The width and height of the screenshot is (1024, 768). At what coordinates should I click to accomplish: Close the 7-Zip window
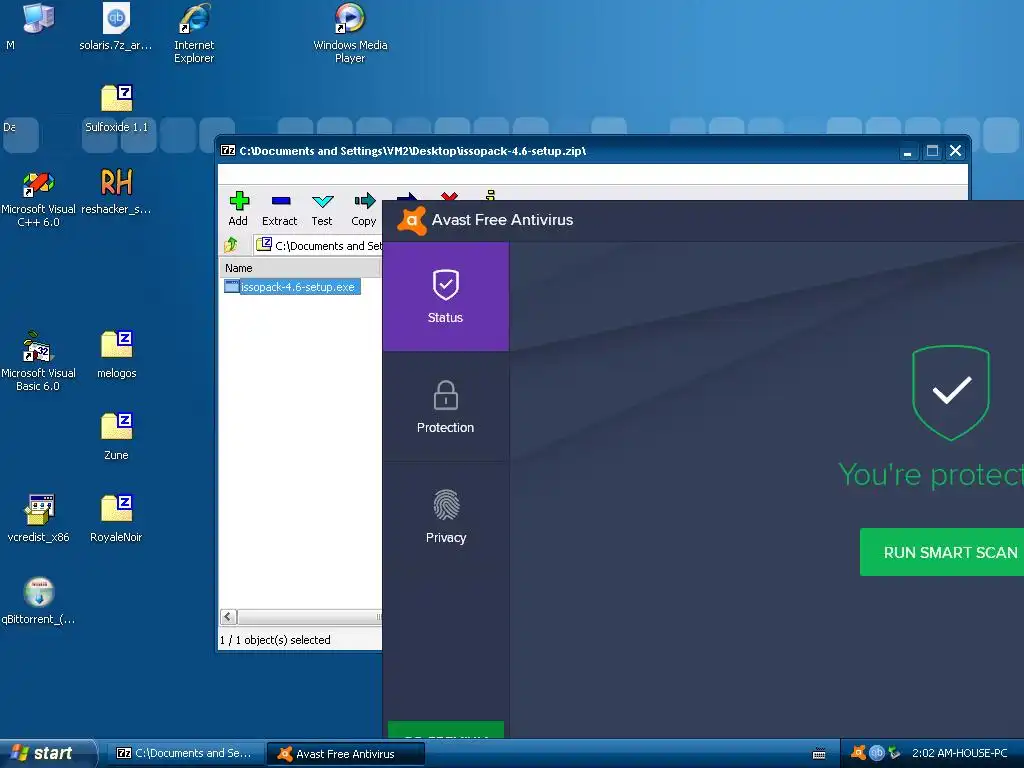(955, 152)
